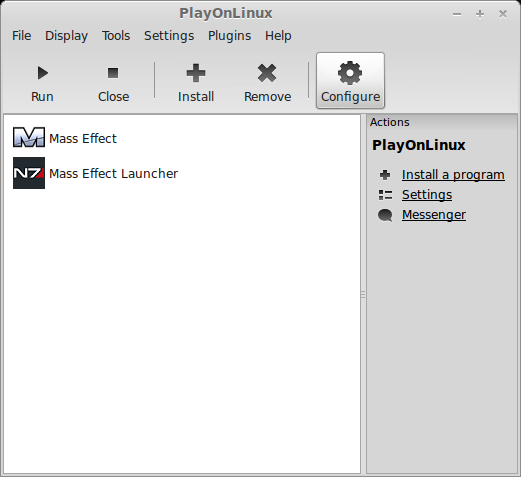Image resolution: width=521 pixels, height=477 pixels.
Task: Open the Messenger link
Action: pos(434,215)
